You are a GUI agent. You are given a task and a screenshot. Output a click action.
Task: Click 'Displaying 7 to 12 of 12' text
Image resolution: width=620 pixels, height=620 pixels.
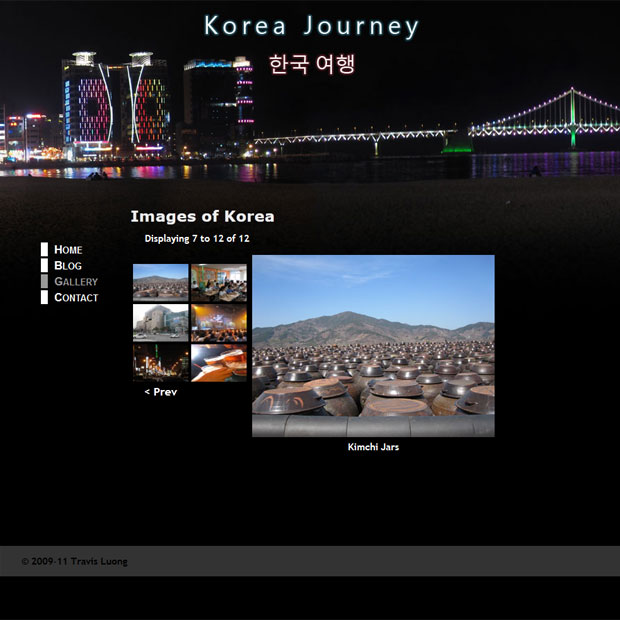click(197, 238)
